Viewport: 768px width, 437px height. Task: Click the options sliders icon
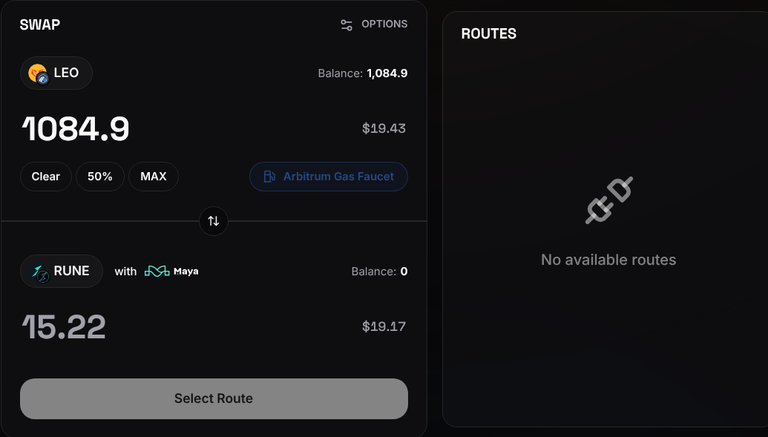[346, 25]
